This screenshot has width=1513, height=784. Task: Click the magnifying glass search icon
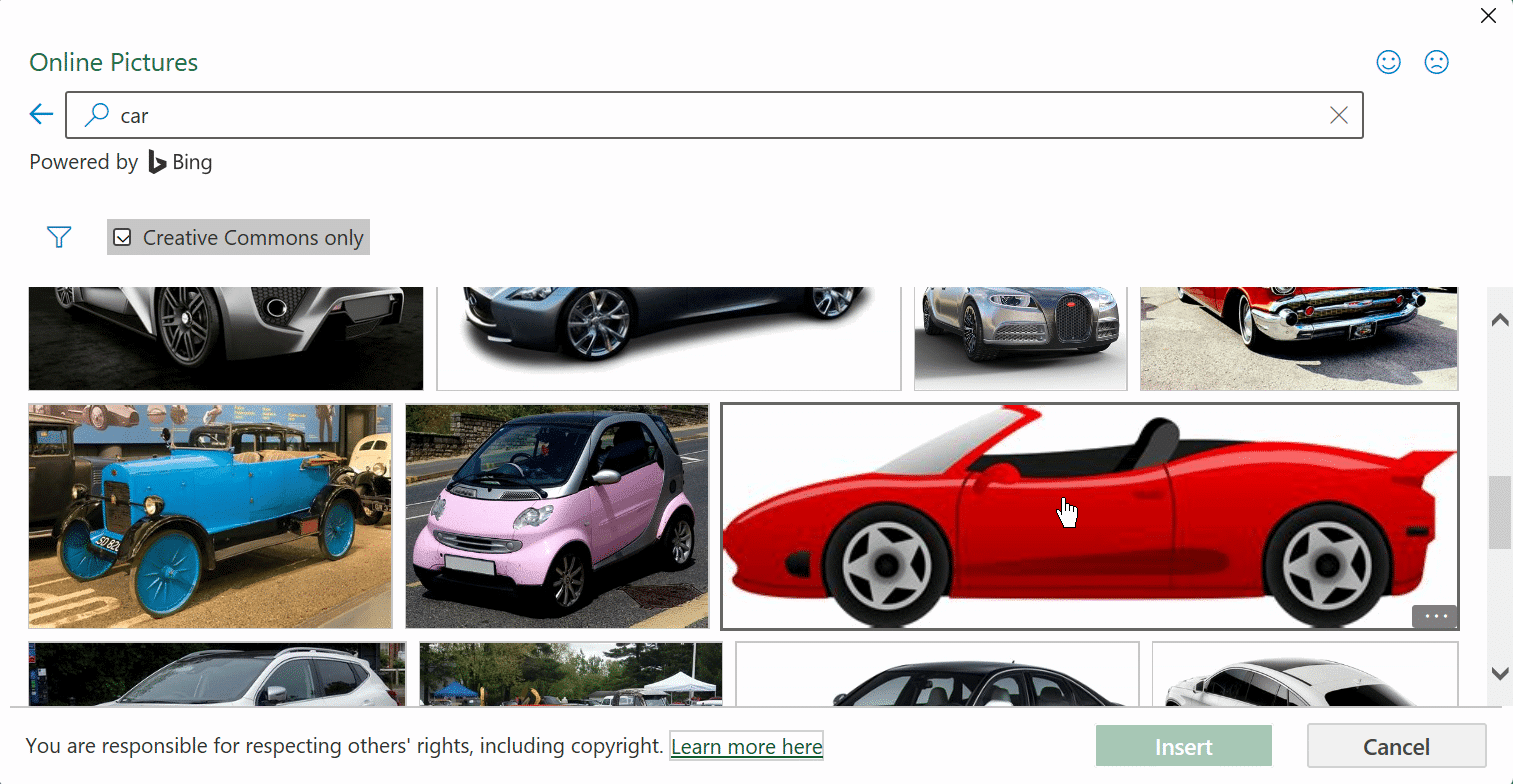[x=96, y=115]
